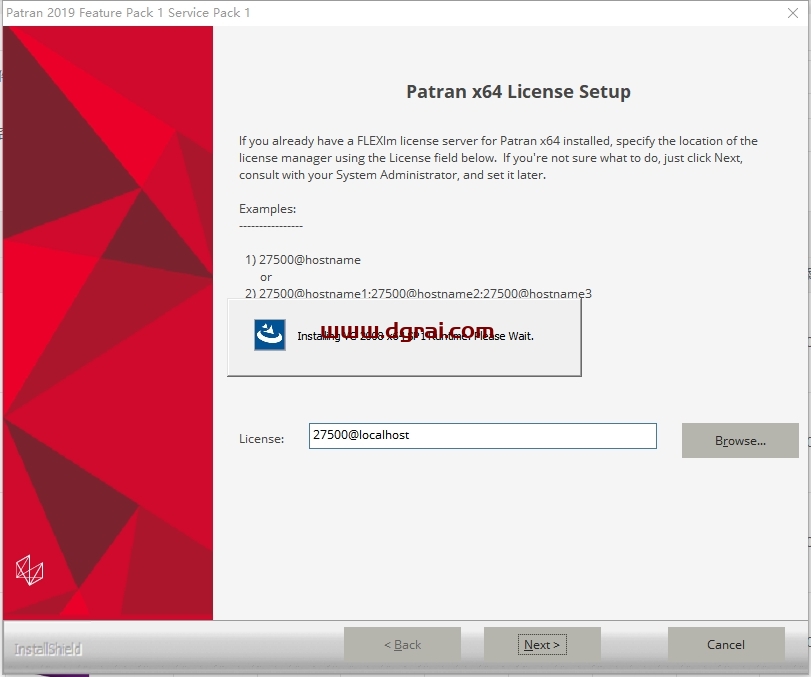
Task: Click the red geometric banner artwork
Action: 108,323
